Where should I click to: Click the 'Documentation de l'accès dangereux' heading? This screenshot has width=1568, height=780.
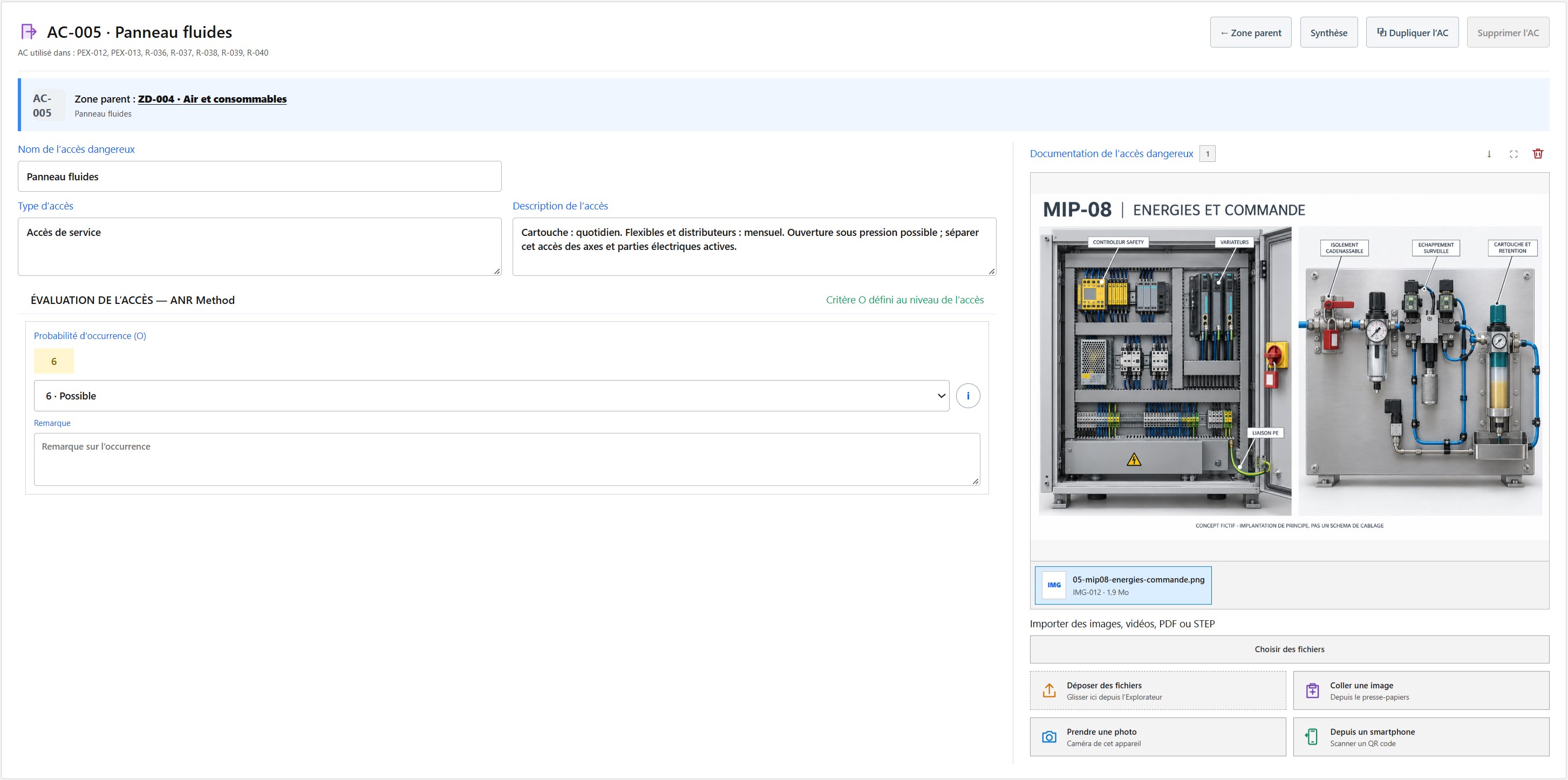click(1112, 153)
